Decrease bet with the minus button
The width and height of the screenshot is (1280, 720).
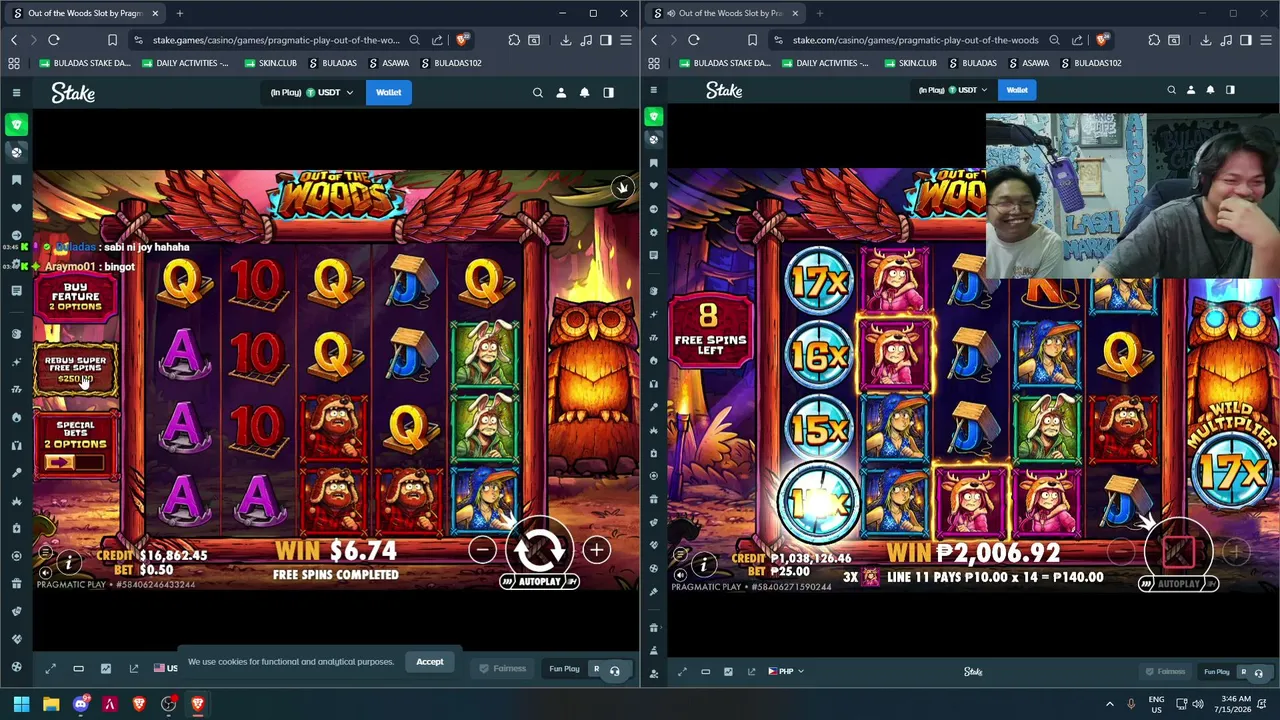pos(482,549)
